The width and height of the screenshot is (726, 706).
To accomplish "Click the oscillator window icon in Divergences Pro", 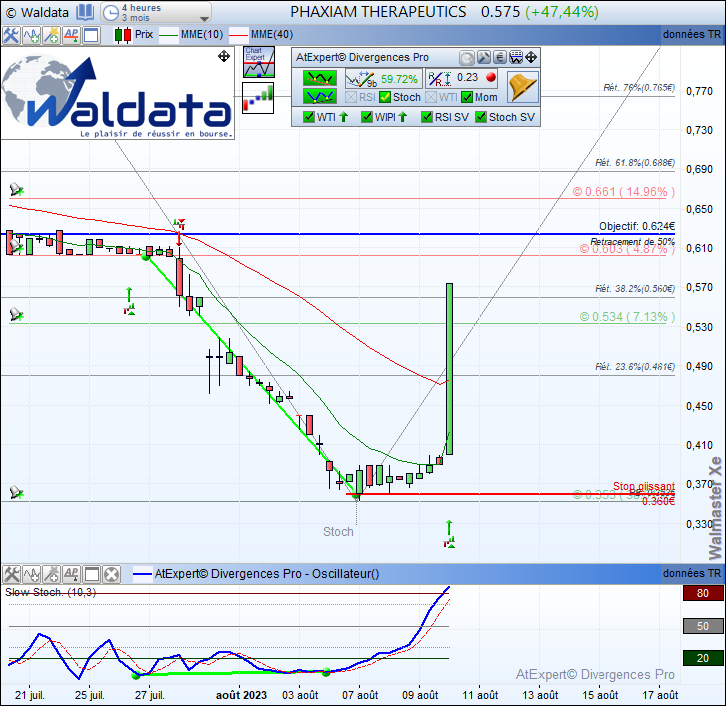I will pyautogui.click(x=515, y=57).
